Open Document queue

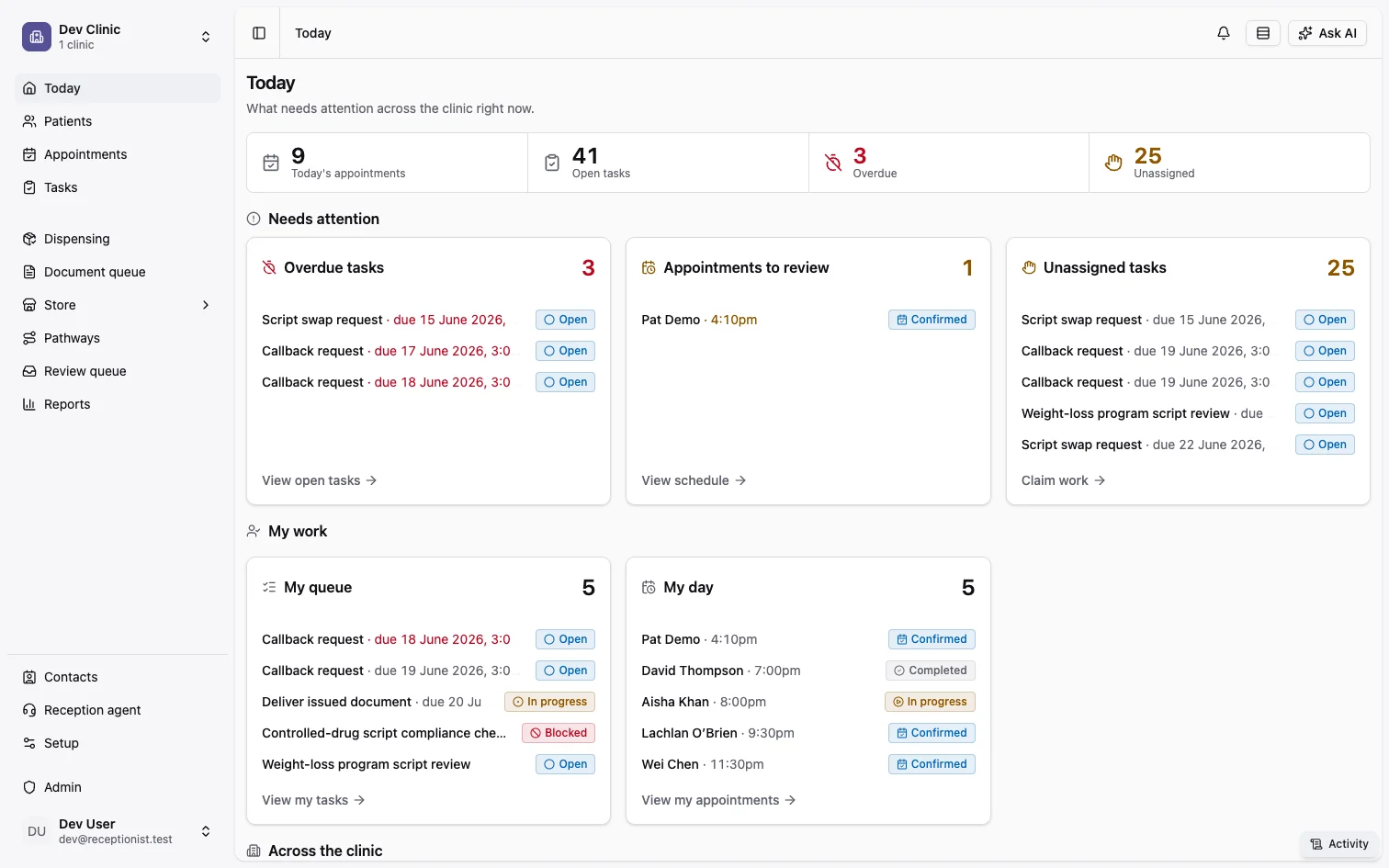(x=118, y=272)
